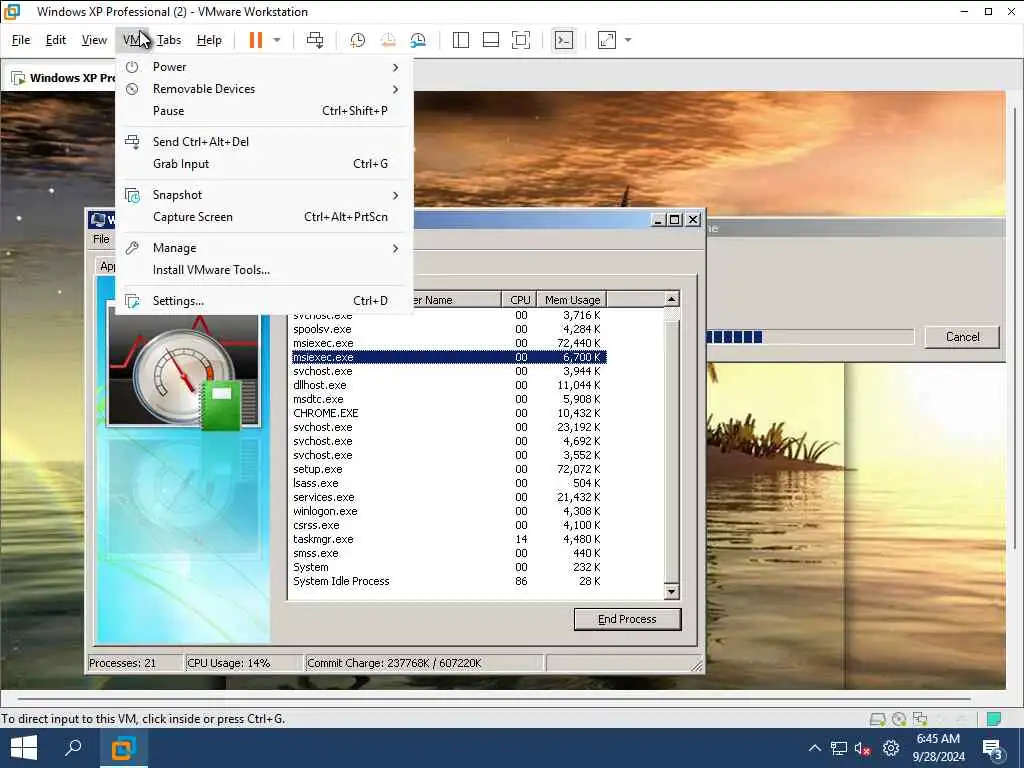Select Send Ctrl+Alt+Del menu entry
This screenshot has width=1024, height=768.
264,142
